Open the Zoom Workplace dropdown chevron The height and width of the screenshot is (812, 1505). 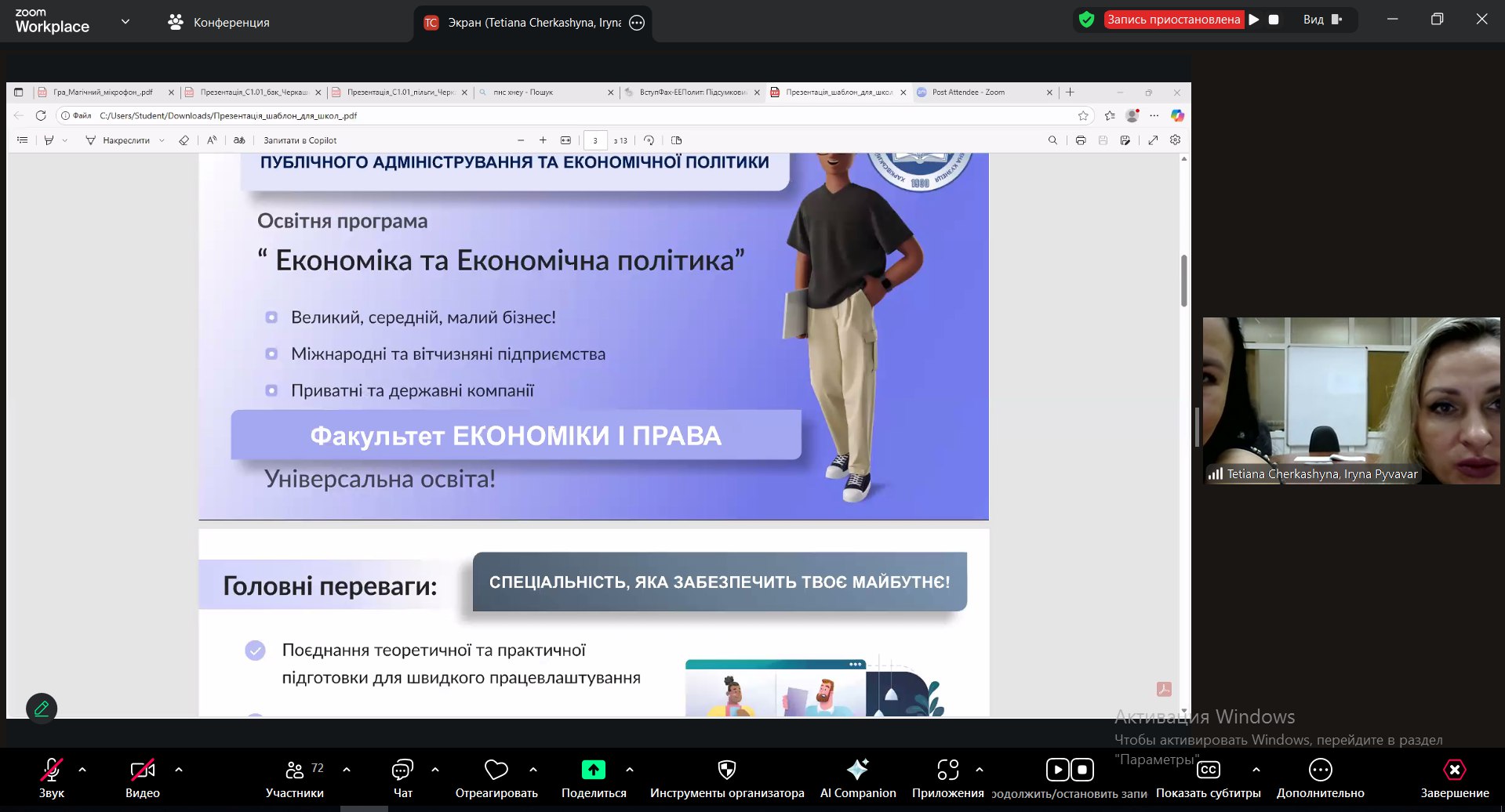(125, 21)
